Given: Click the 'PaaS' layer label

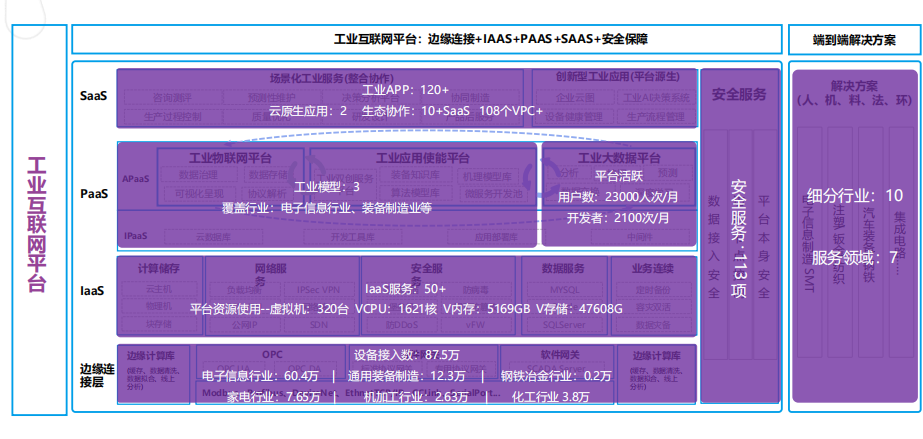Looking at the screenshot, I should (x=94, y=192).
